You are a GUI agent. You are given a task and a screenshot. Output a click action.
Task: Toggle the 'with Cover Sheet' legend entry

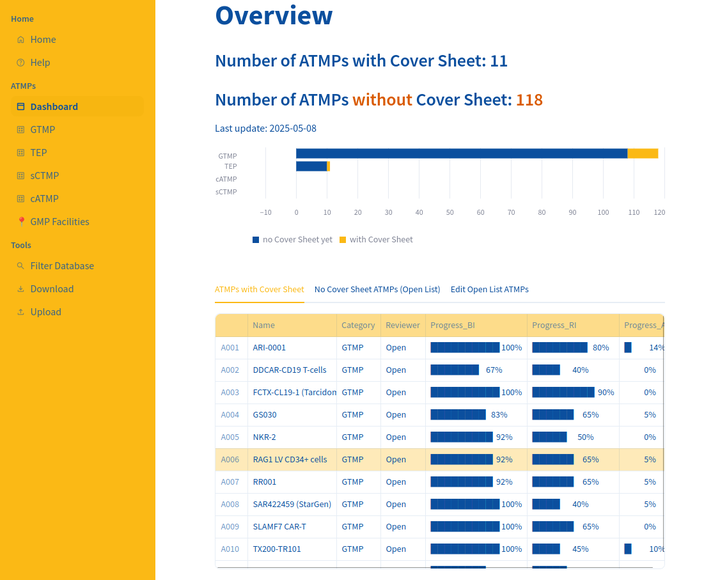[x=376, y=240]
